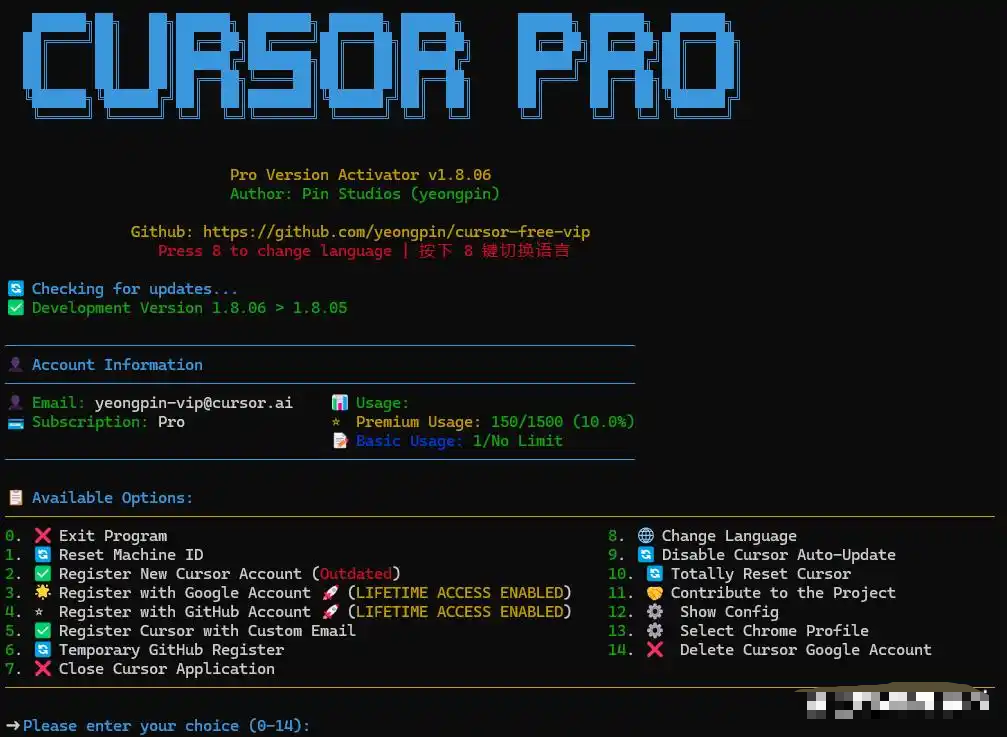Viewport: 1007px width, 737px height.
Task: Click the green check beside Register Cursor with Custom Email
Action: (x=42, y=630)
